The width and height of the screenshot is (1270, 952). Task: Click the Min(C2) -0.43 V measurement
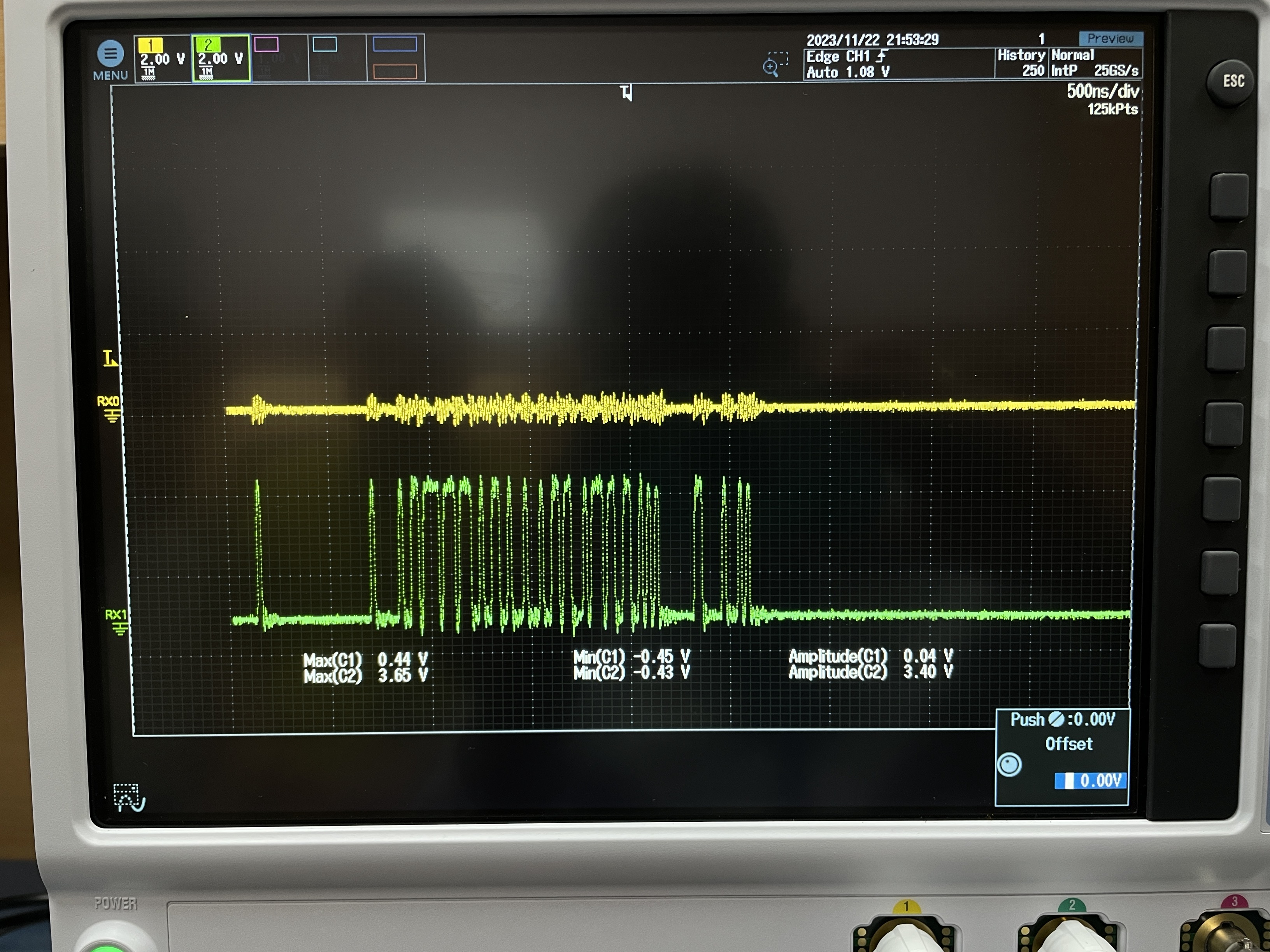pos(631,672)
